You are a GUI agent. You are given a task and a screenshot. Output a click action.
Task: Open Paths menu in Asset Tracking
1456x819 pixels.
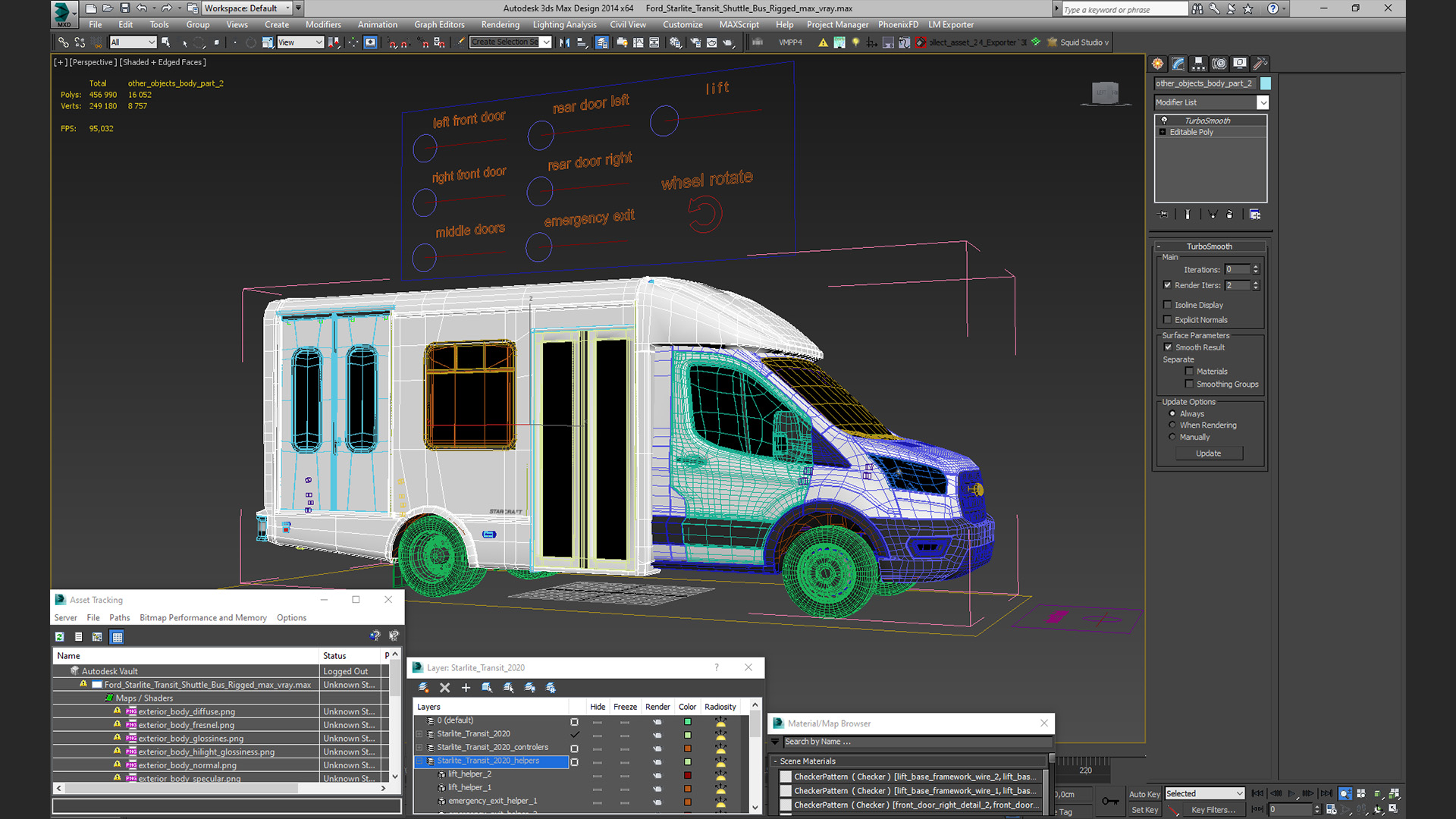(120, 618)
